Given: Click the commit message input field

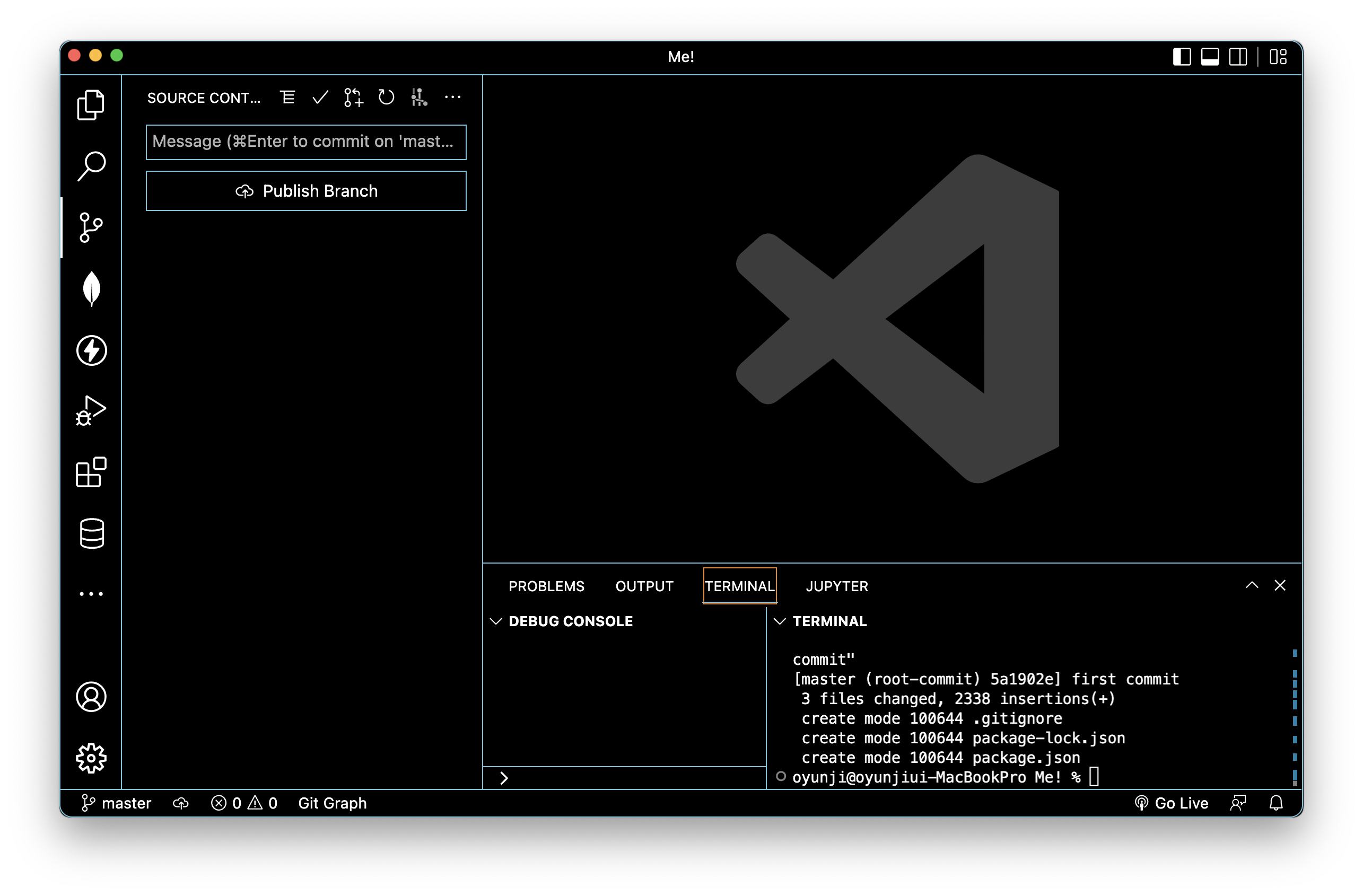Looking at the screenshot, I should 306,142.
